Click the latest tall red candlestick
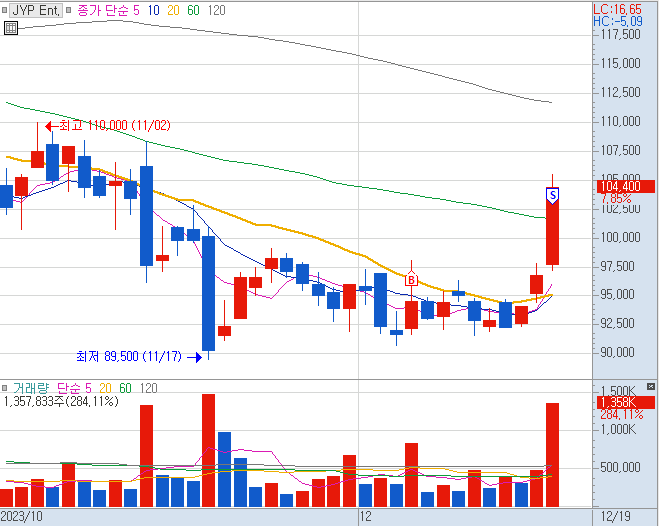 click(552, 226)
